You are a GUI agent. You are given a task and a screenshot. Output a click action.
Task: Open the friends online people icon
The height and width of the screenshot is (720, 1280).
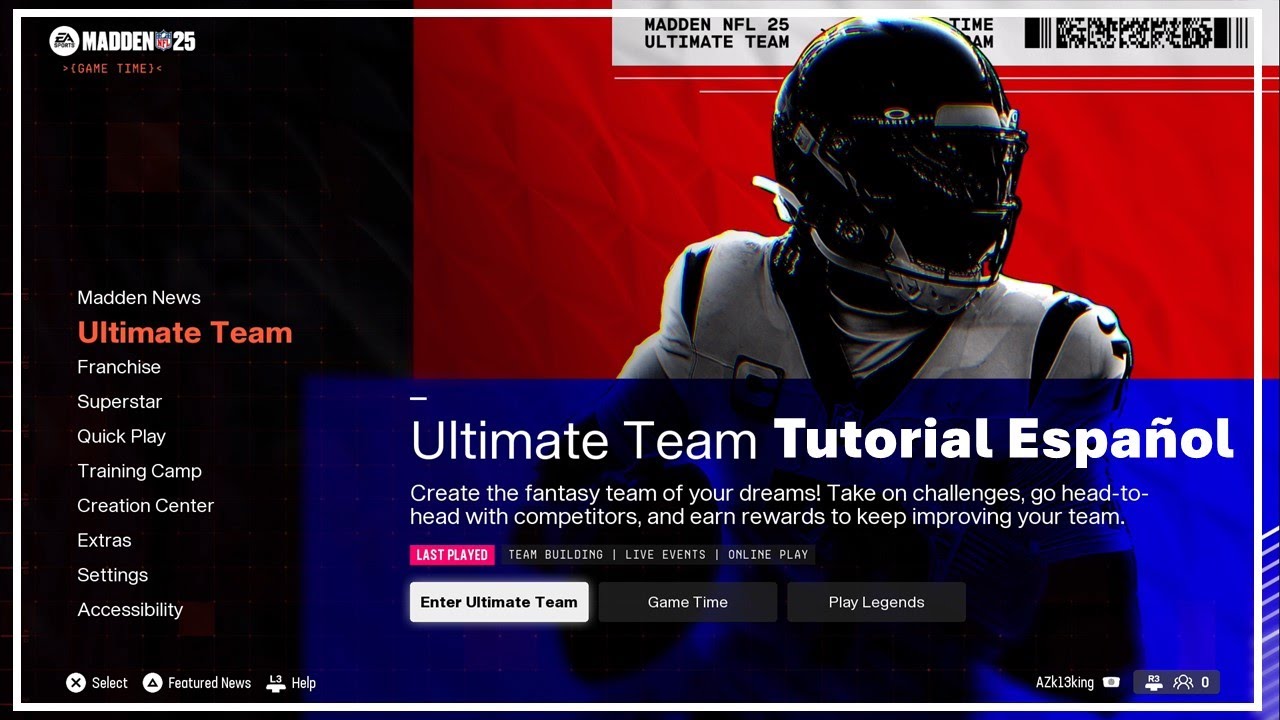click(1183, 682)
